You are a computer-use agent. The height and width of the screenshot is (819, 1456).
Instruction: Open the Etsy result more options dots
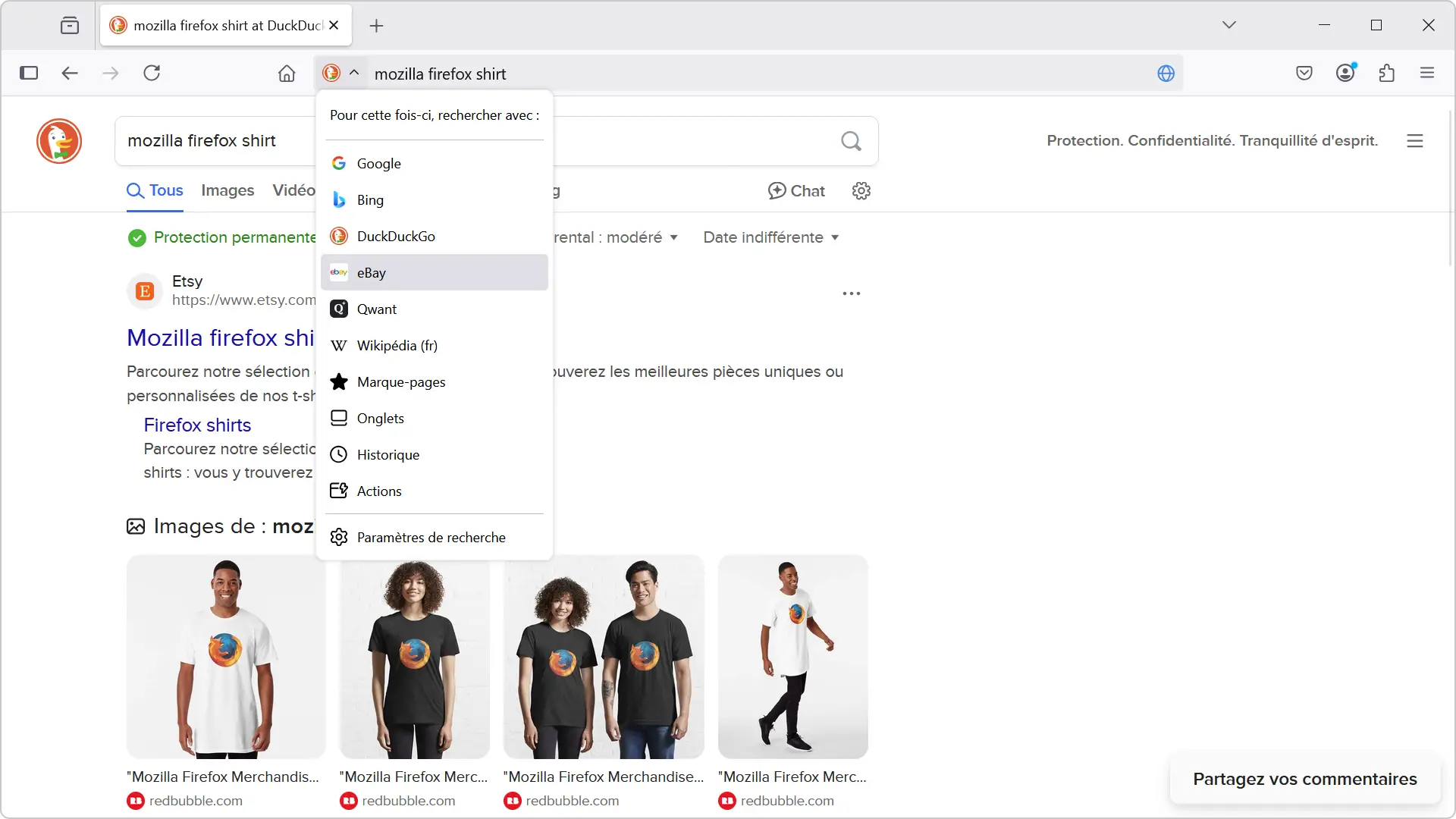coord(852,293)
